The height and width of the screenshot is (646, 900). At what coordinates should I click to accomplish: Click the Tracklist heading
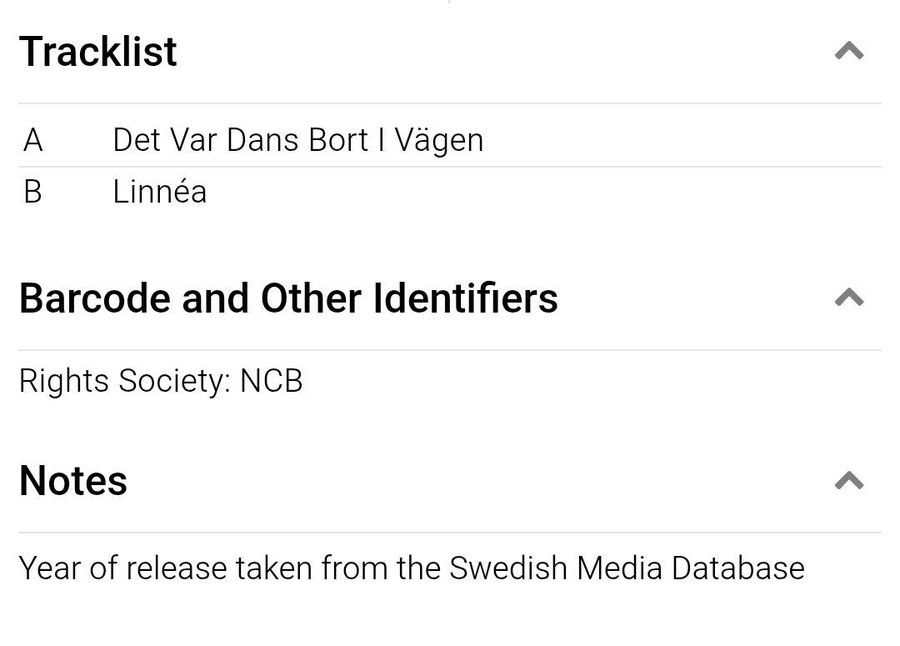tap(98, 51)
